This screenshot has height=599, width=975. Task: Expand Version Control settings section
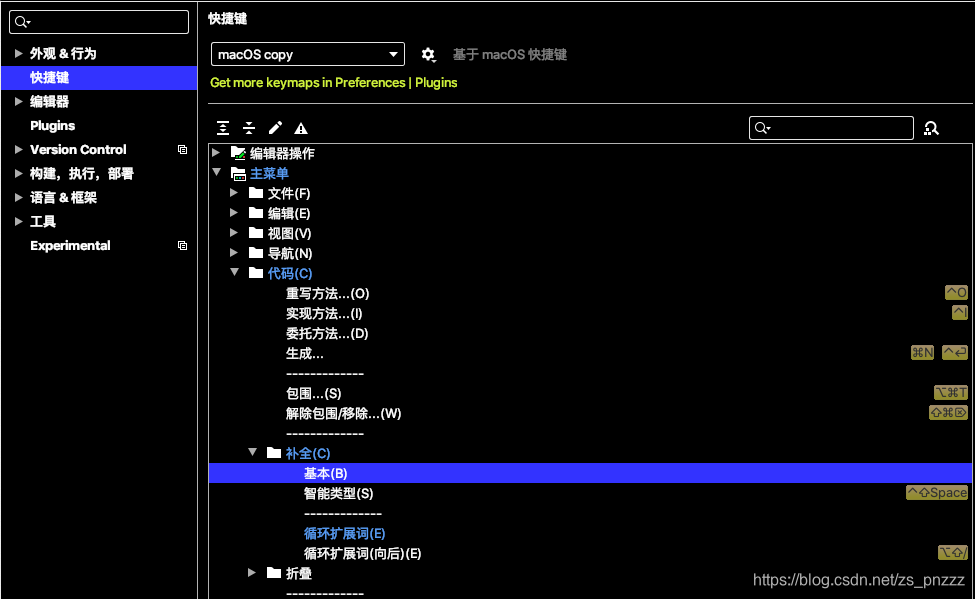pyautogui.click(x=19, y=149)
